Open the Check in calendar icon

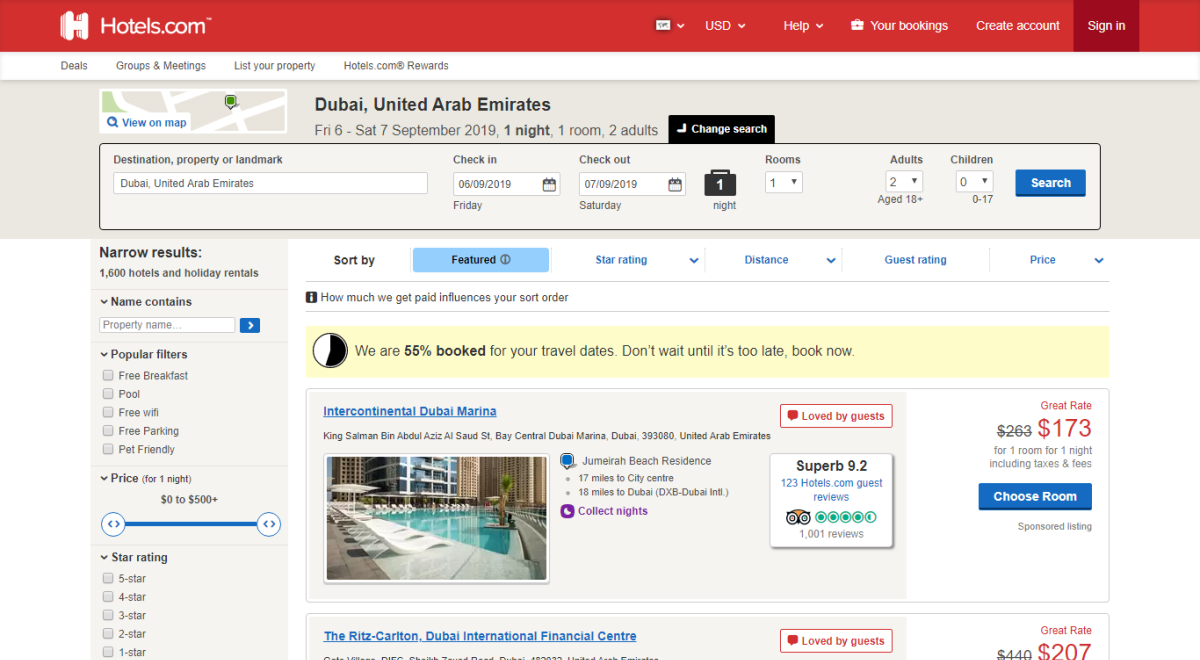point(549,184)
